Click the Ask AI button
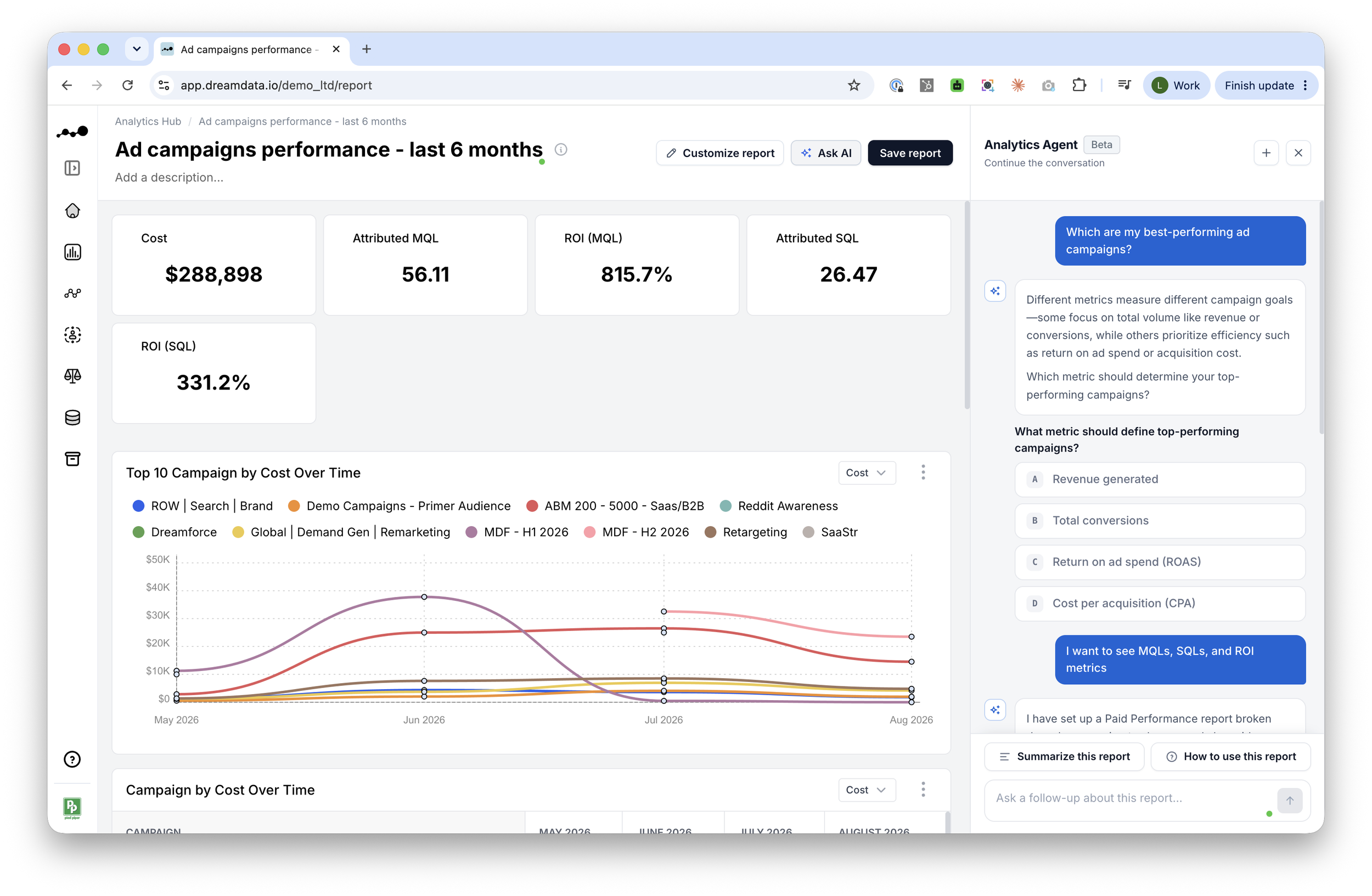Viewport: 1372px width, 896px height. [826, 153]
